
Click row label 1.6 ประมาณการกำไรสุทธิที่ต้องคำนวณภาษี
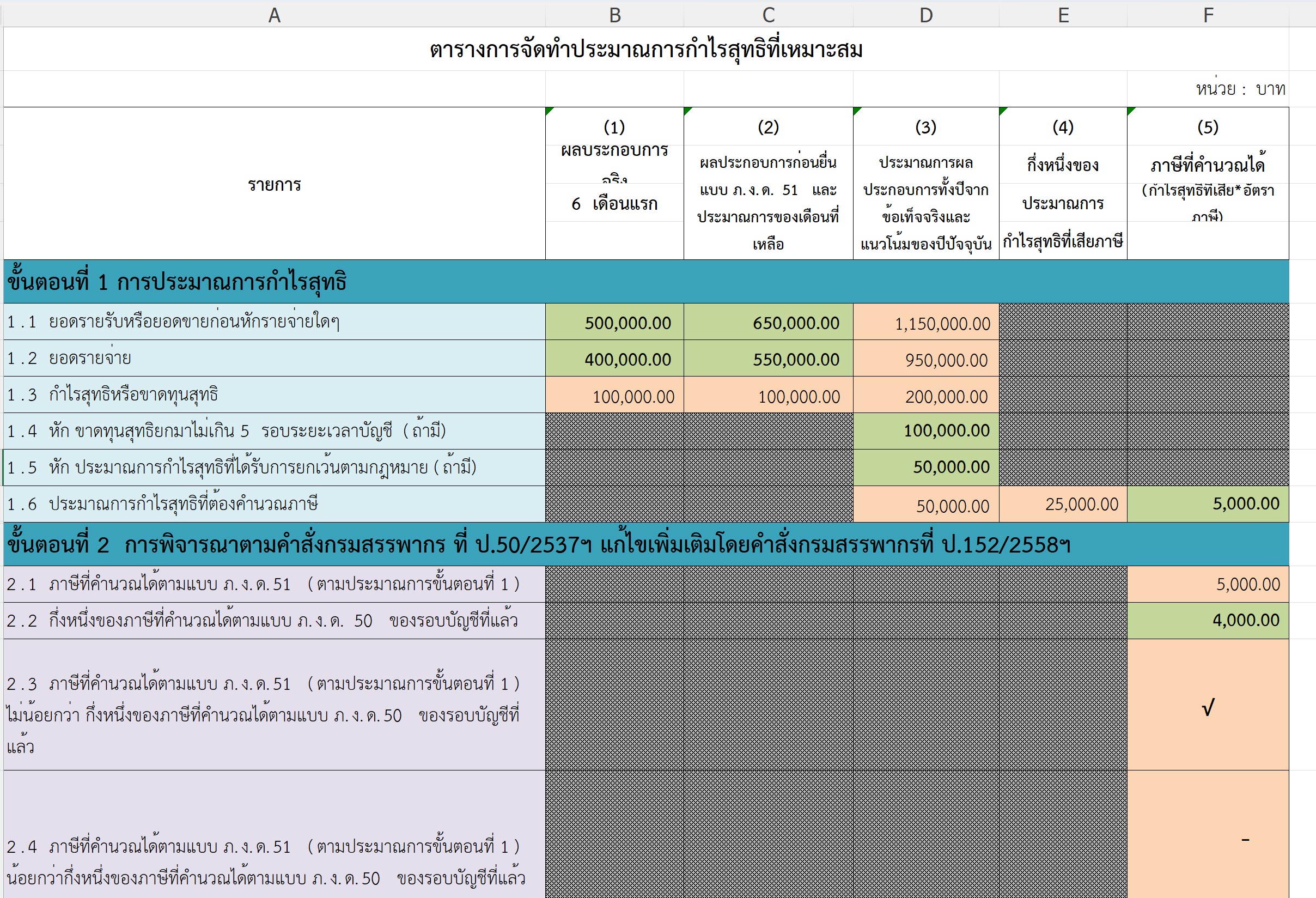tap(274, 503)
